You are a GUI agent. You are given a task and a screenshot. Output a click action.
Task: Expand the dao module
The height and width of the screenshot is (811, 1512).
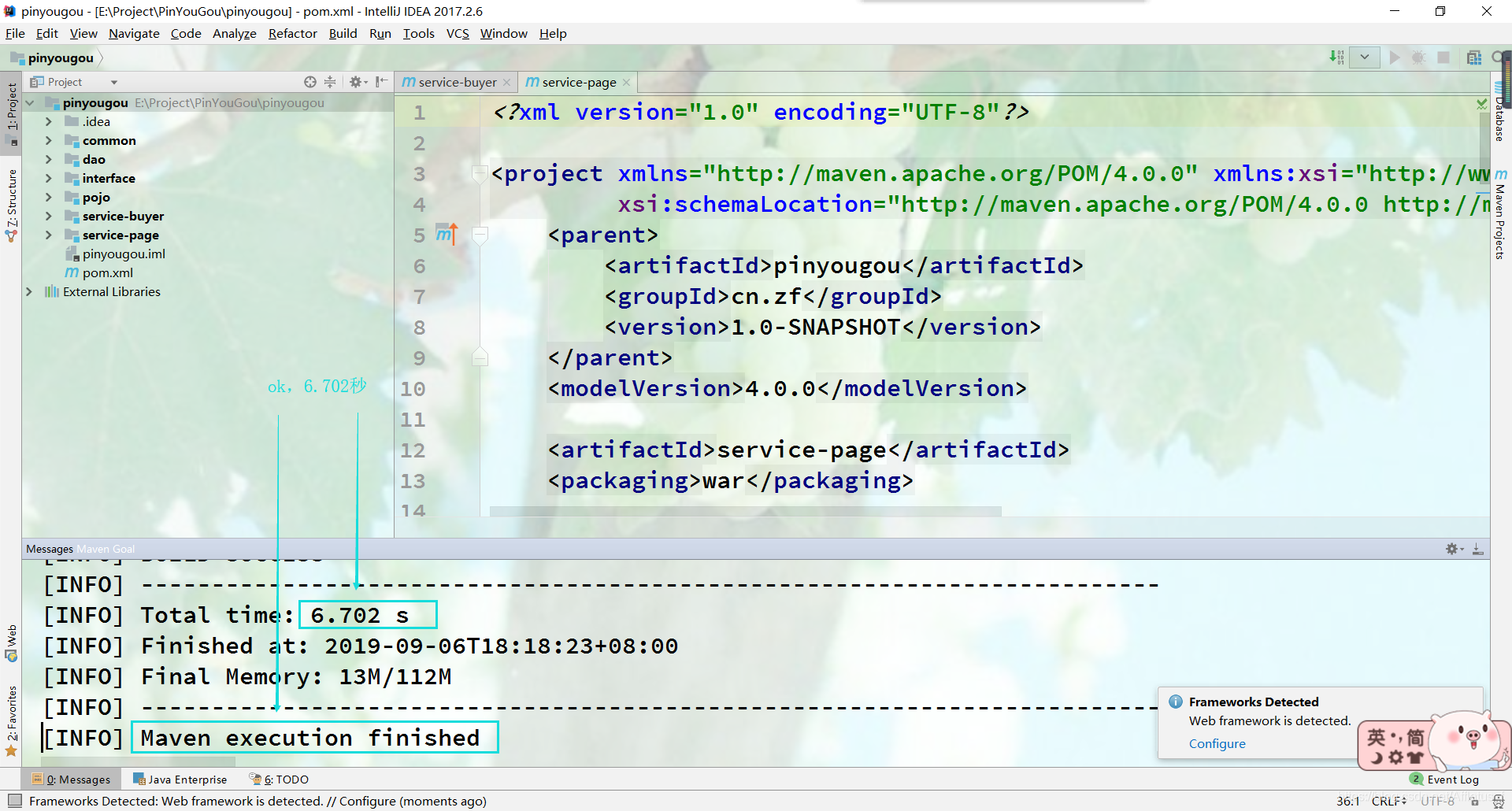coord(48,160)
